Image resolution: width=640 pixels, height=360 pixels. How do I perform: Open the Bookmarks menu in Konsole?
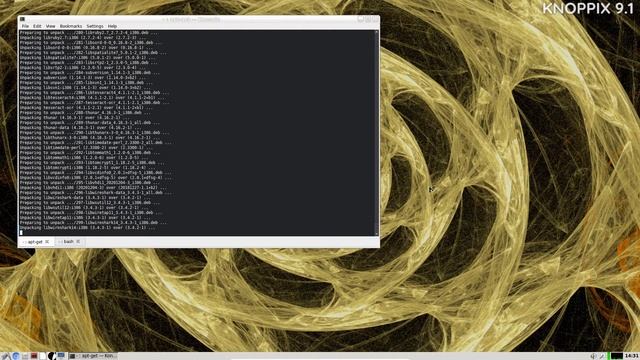point(71,26)
